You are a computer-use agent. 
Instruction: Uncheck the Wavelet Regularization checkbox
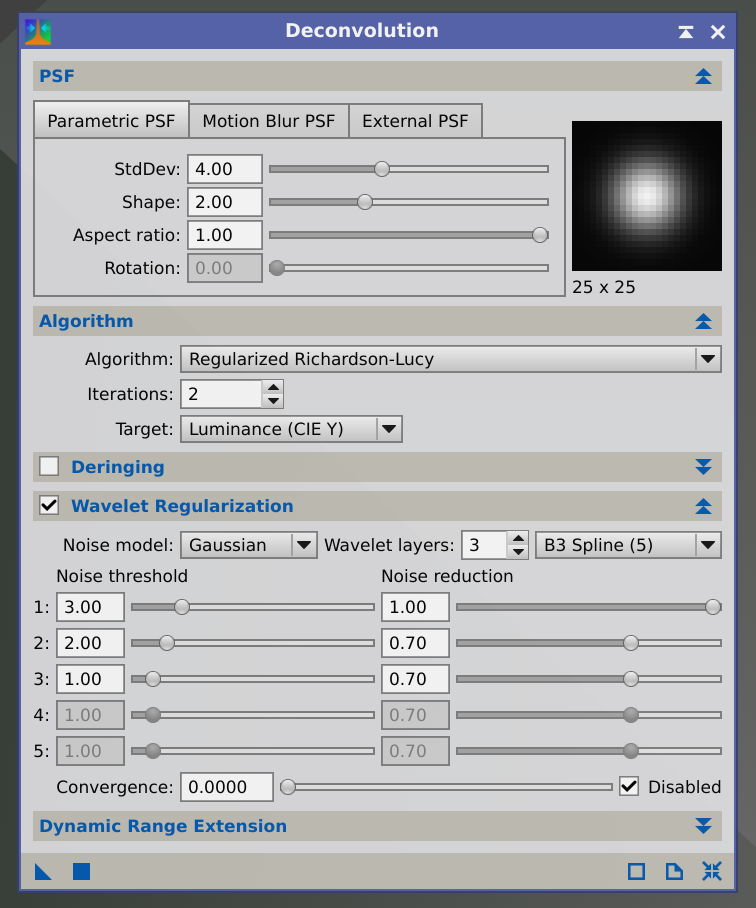pyautogui.click(x=49, y=506)
